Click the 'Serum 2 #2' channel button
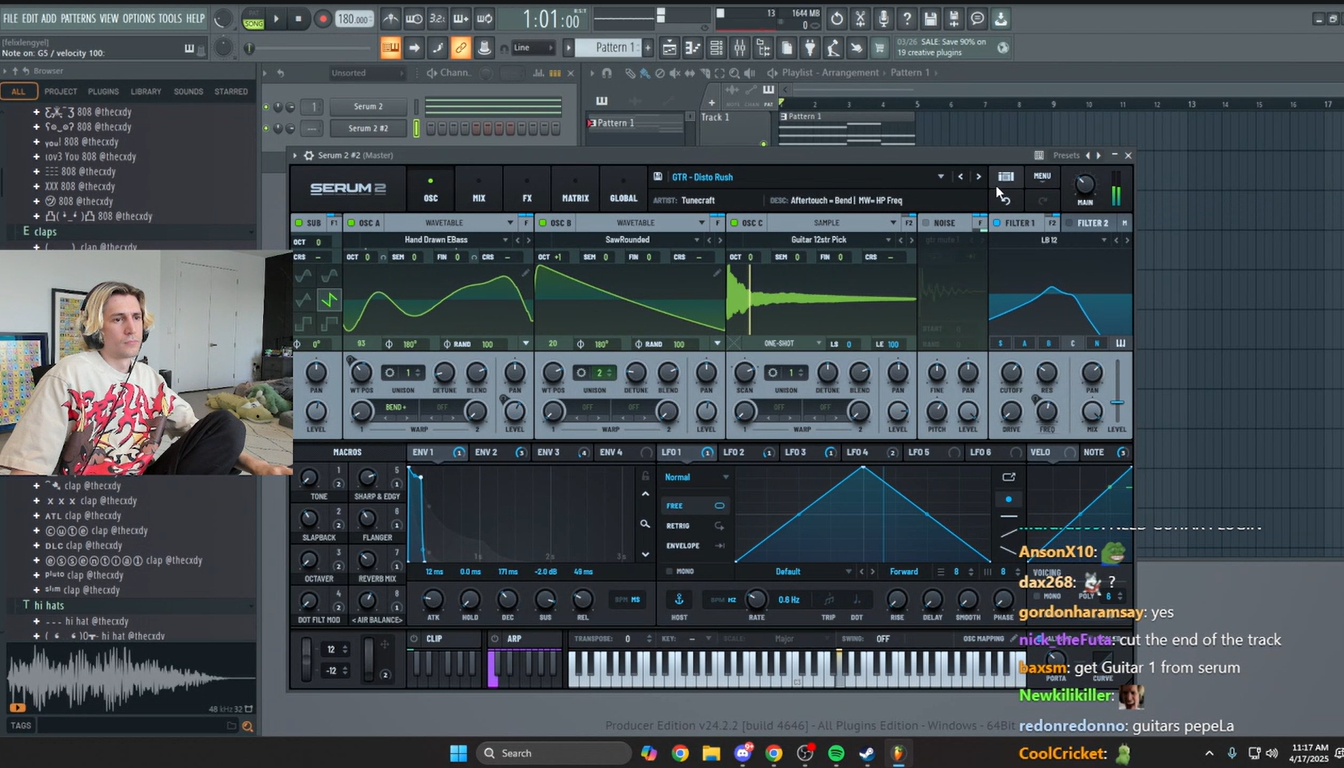The height and width of the screenshot is (768, 1344). click(x=368, y=128)
